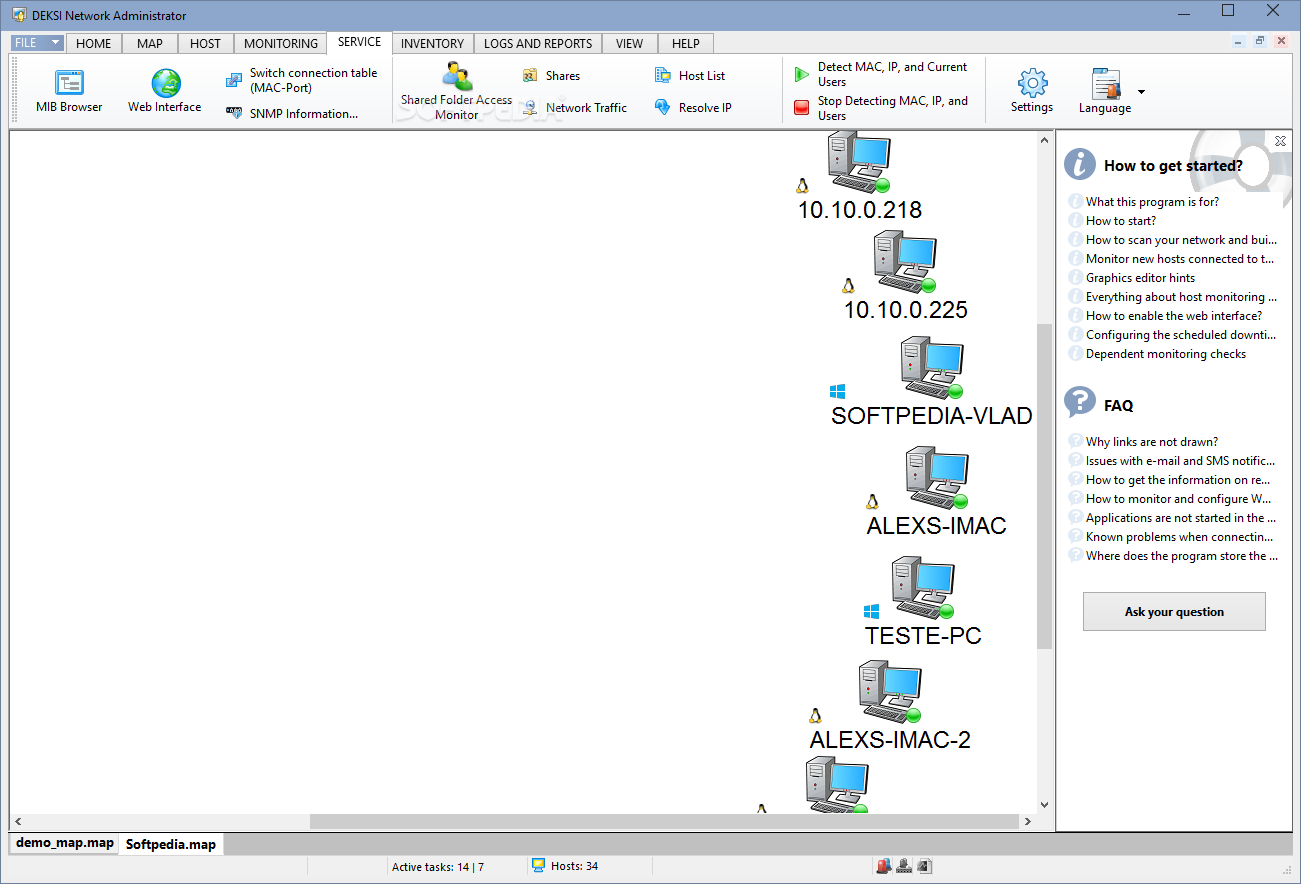Click the TESTE-PC host label
Viewport: 1301px width, 884px height.
point(923,635)
